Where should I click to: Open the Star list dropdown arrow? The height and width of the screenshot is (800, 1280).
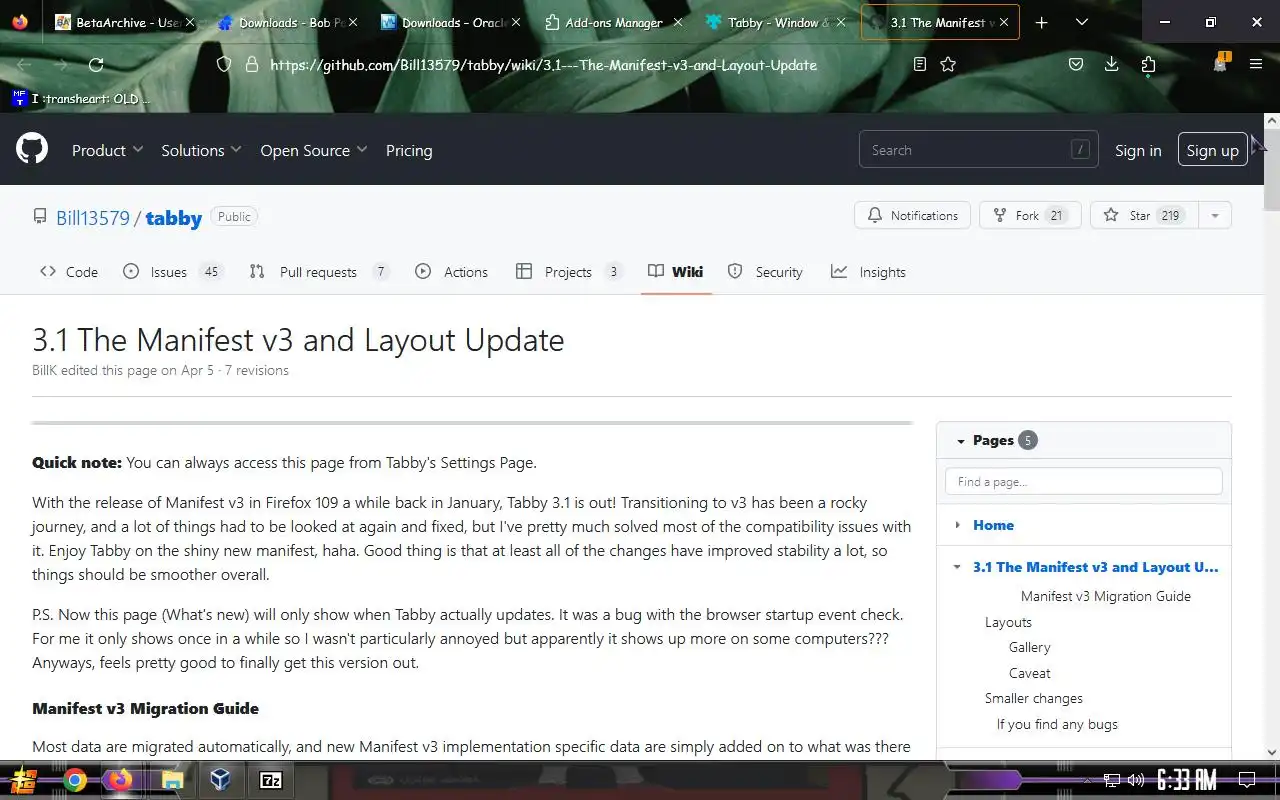[1215, 215]
